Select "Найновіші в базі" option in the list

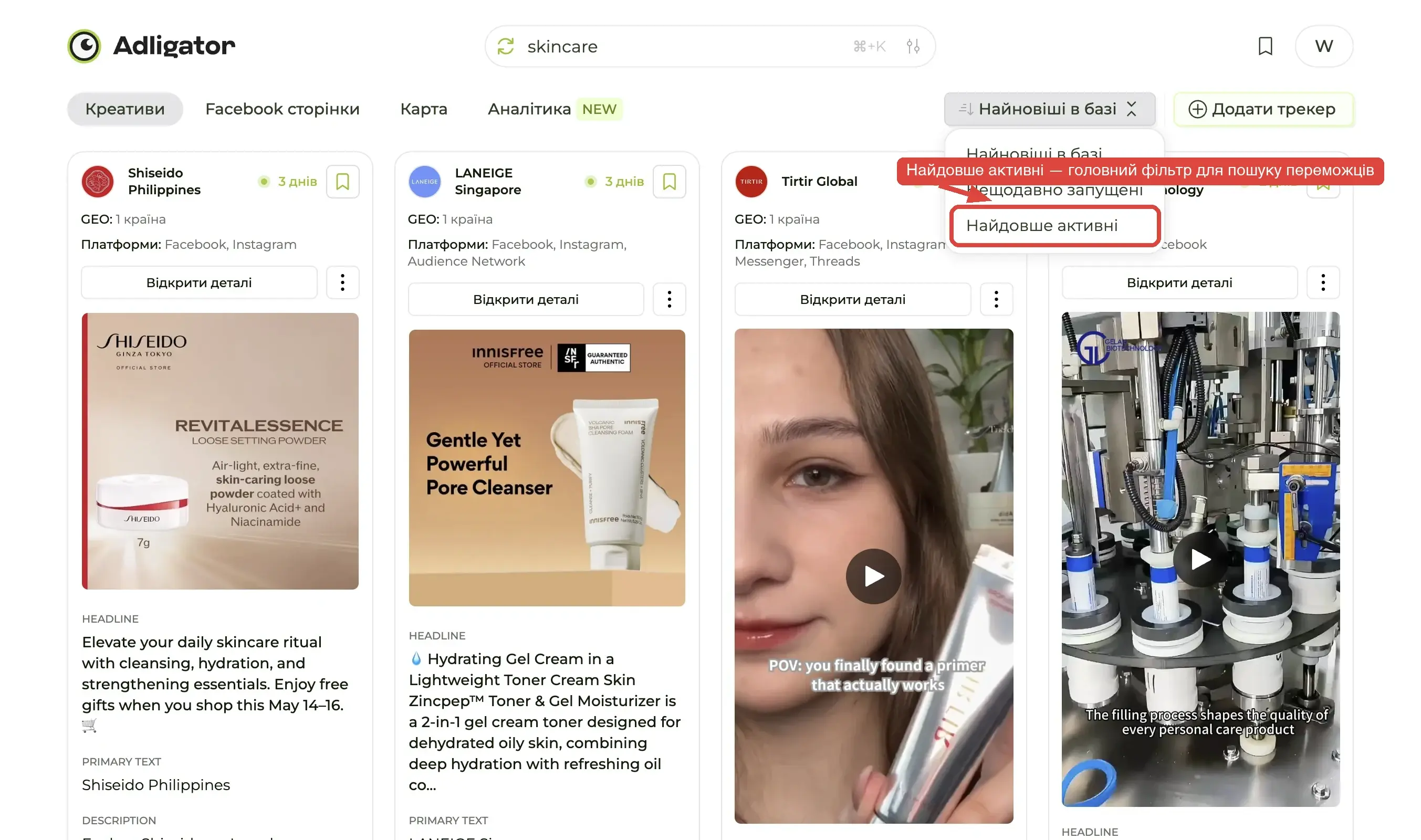(1034, 153)
